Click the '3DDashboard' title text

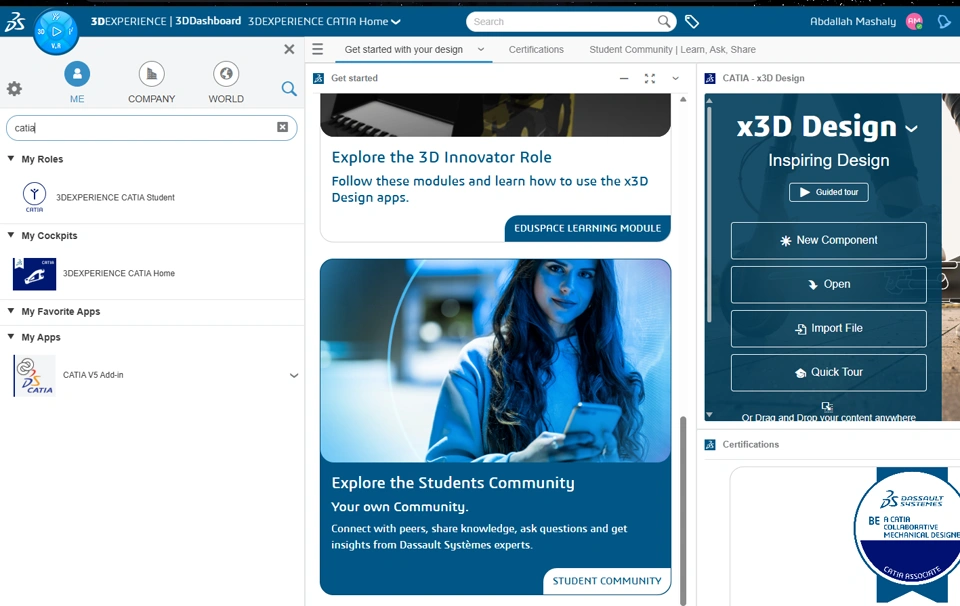208,21
